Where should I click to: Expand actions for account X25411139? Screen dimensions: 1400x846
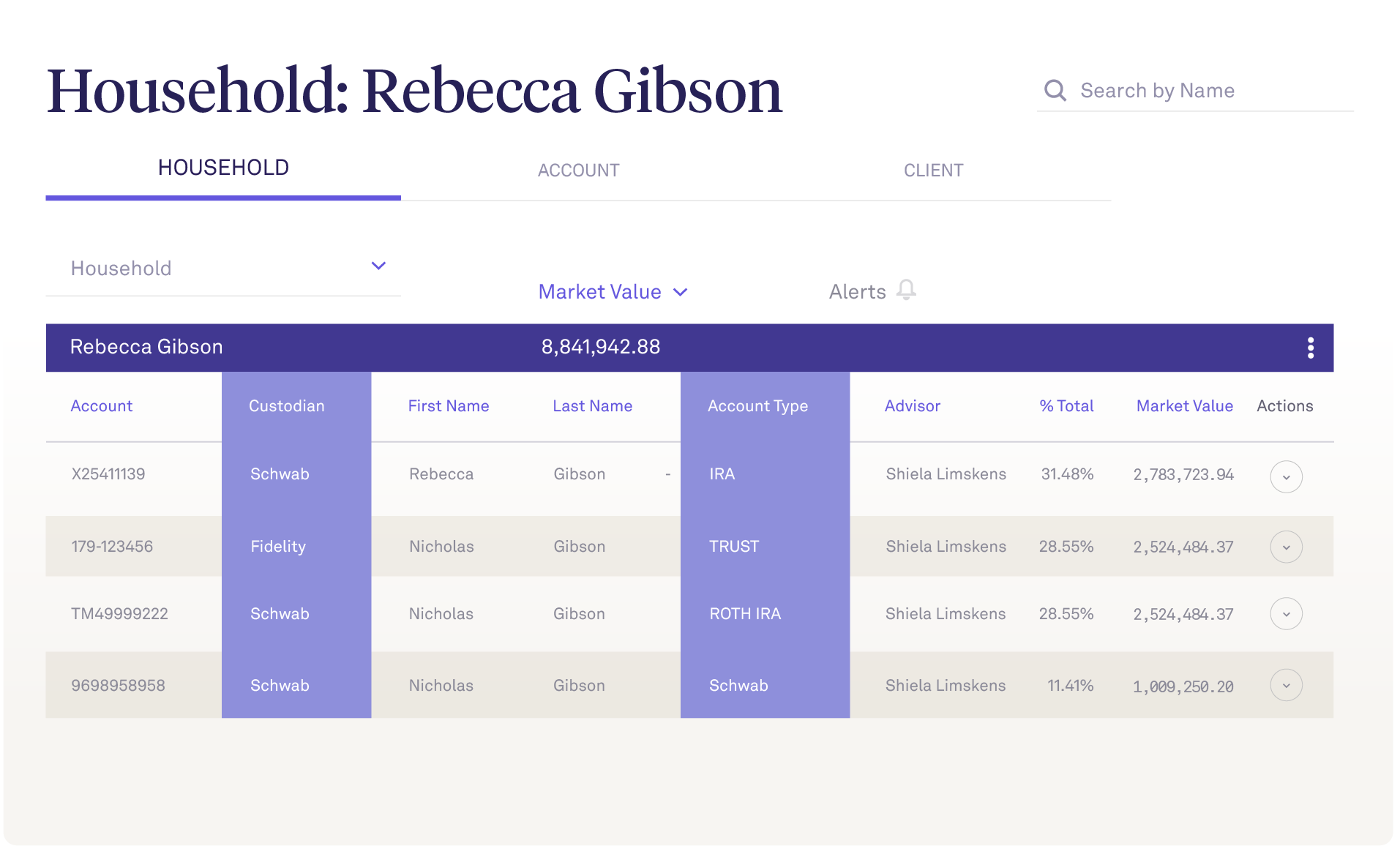pyautogui.click(x=1286, y=476)
